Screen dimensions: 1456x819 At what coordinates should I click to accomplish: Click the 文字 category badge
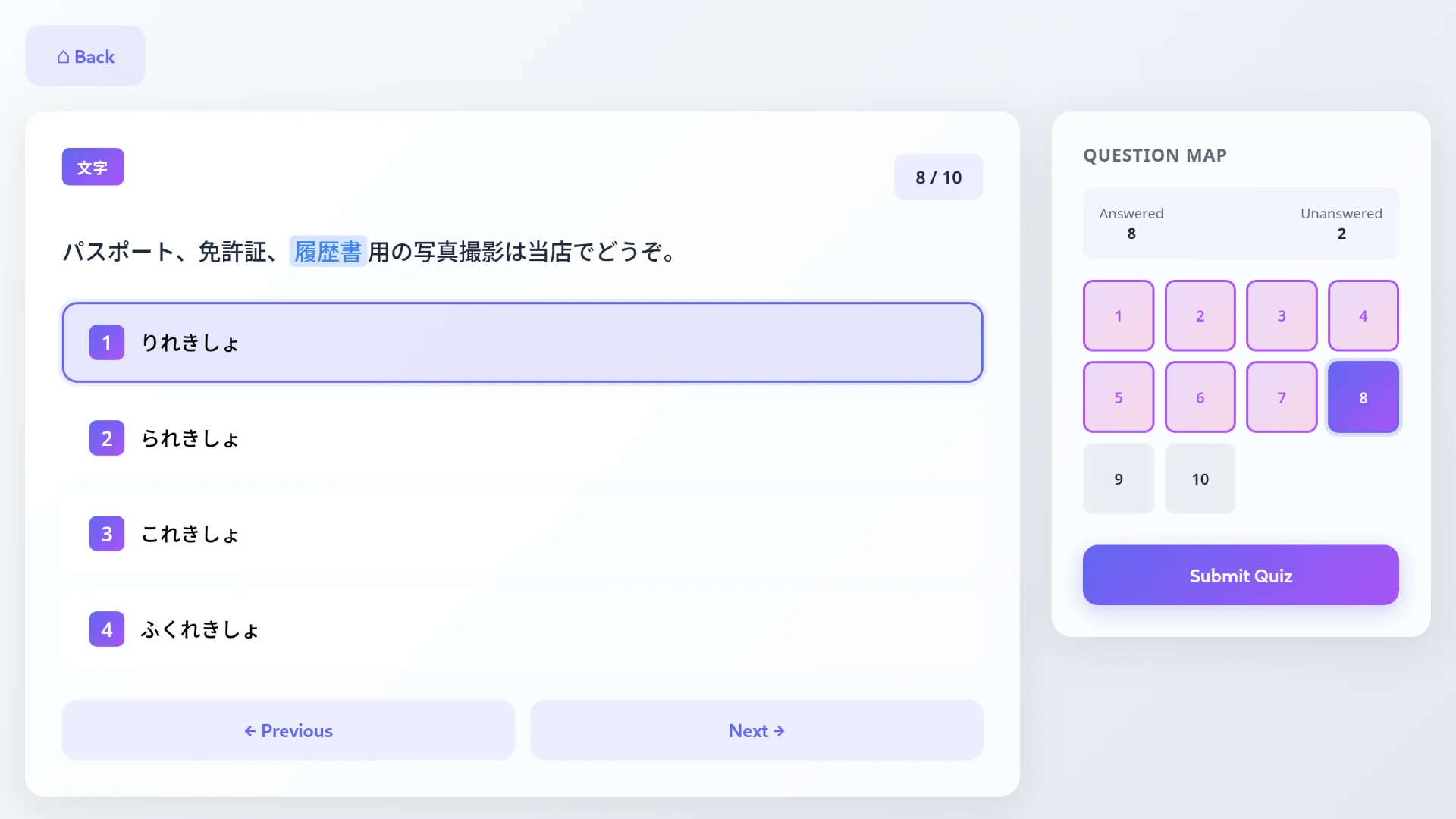(93, 167)
